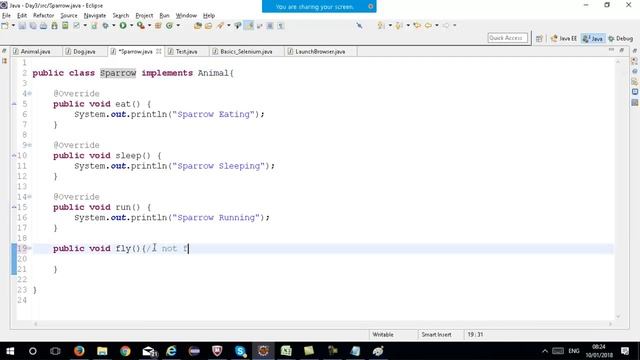Switch to Java EE perspective
The image size is (640, 360).
(x=563, y=38)
